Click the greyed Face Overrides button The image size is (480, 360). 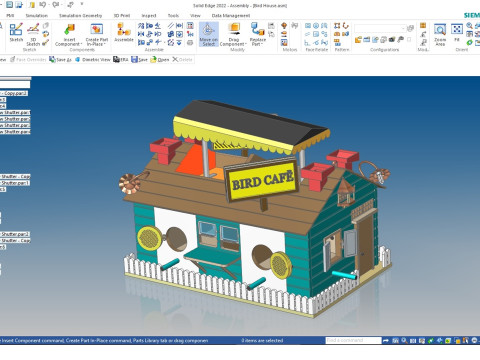(x=28, y=60)
